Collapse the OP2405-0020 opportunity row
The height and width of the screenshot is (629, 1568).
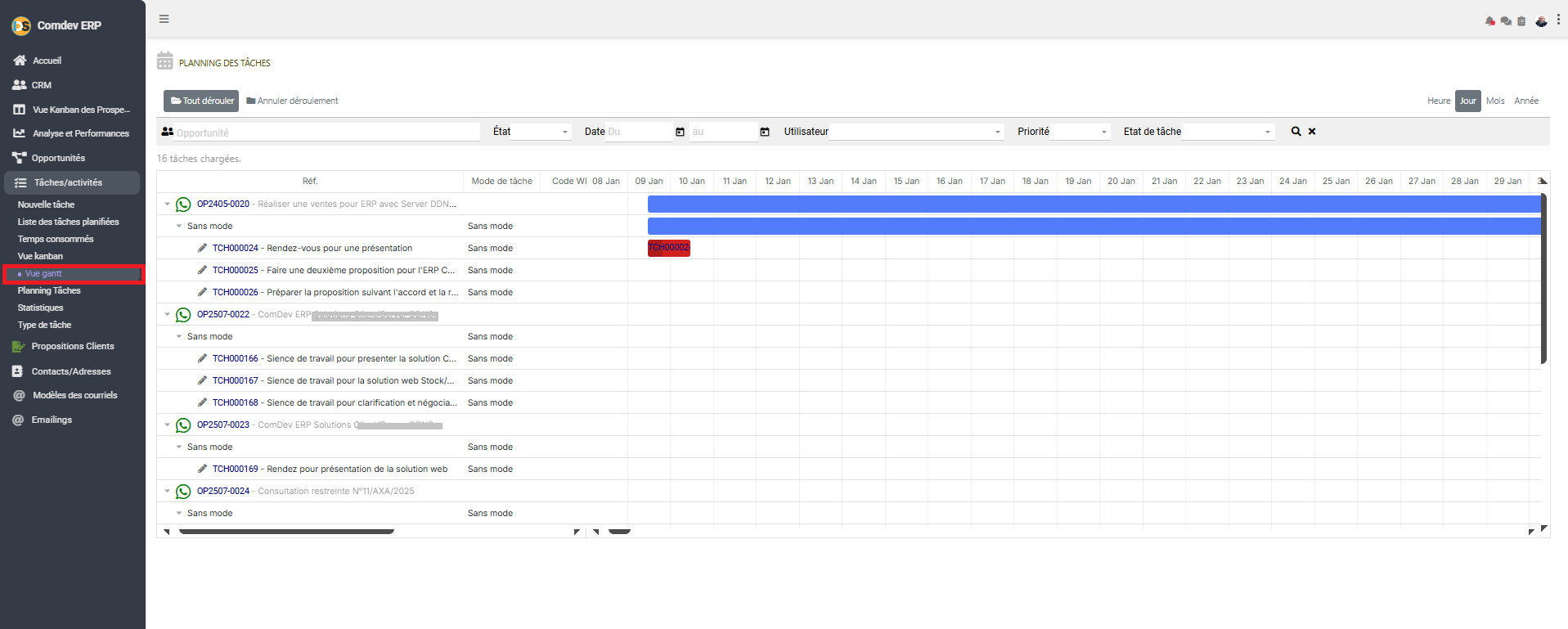167,204
